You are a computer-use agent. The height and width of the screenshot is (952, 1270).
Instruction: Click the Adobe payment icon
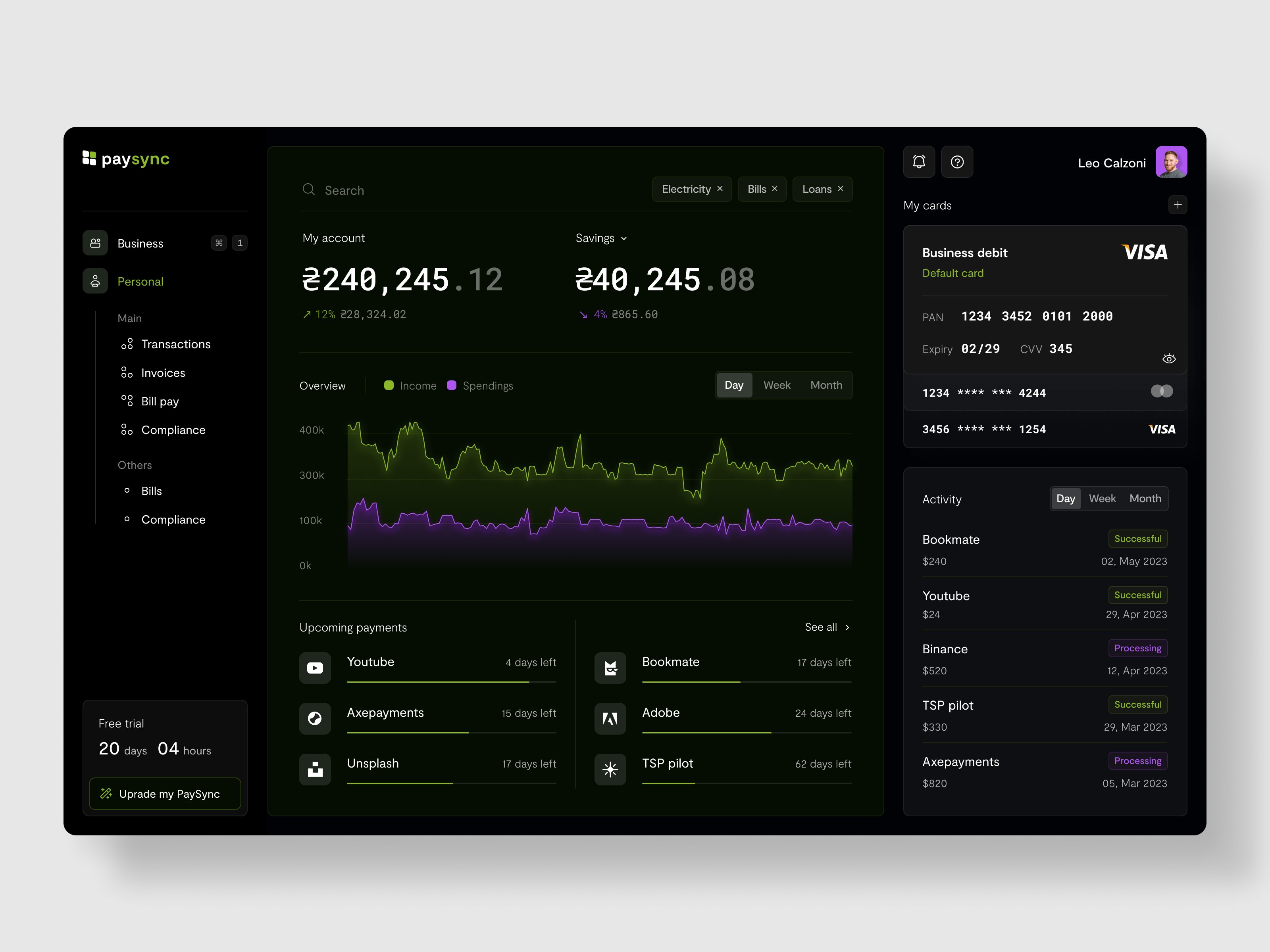[610, 718]
